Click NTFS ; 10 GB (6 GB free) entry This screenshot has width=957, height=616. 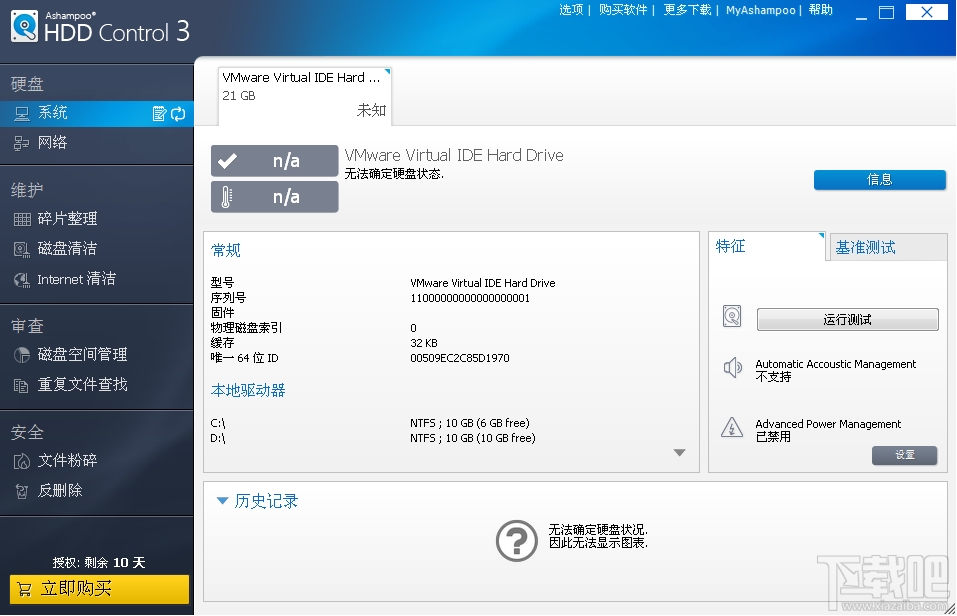pos(470,423)
